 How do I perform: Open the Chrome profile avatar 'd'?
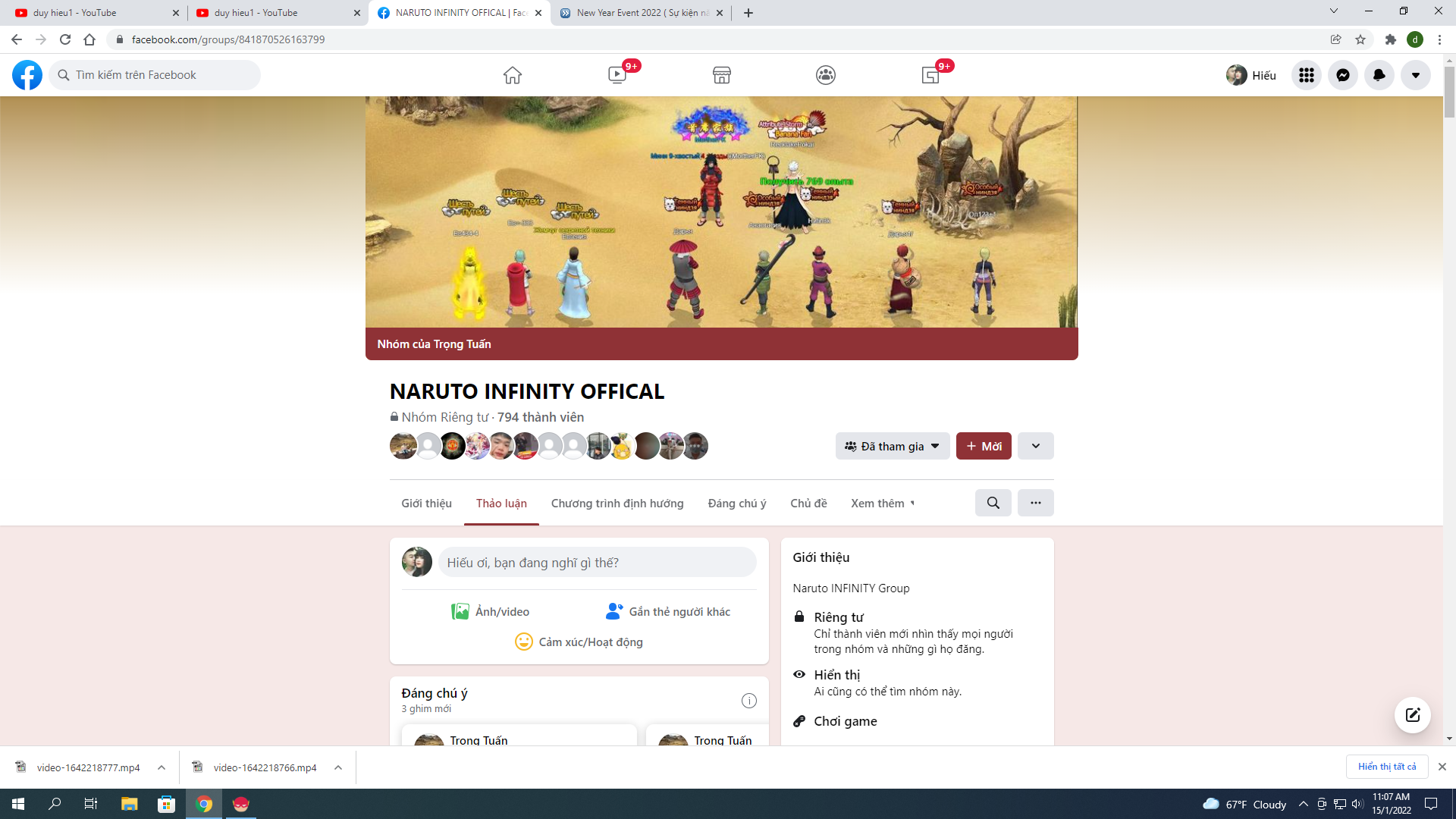click(1415, 39)
